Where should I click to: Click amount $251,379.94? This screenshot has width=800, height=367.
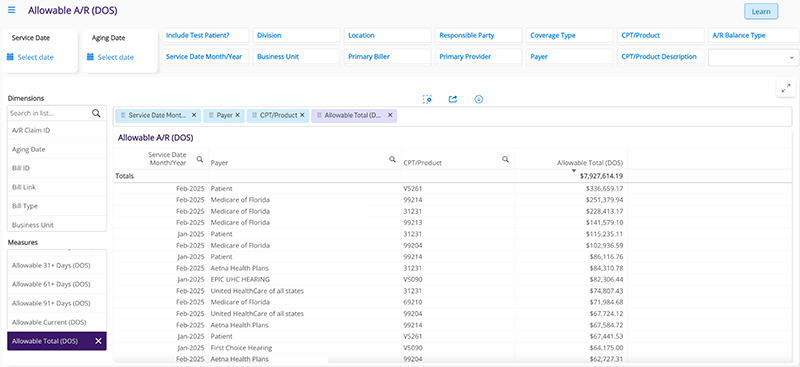[x=605, y=200]
